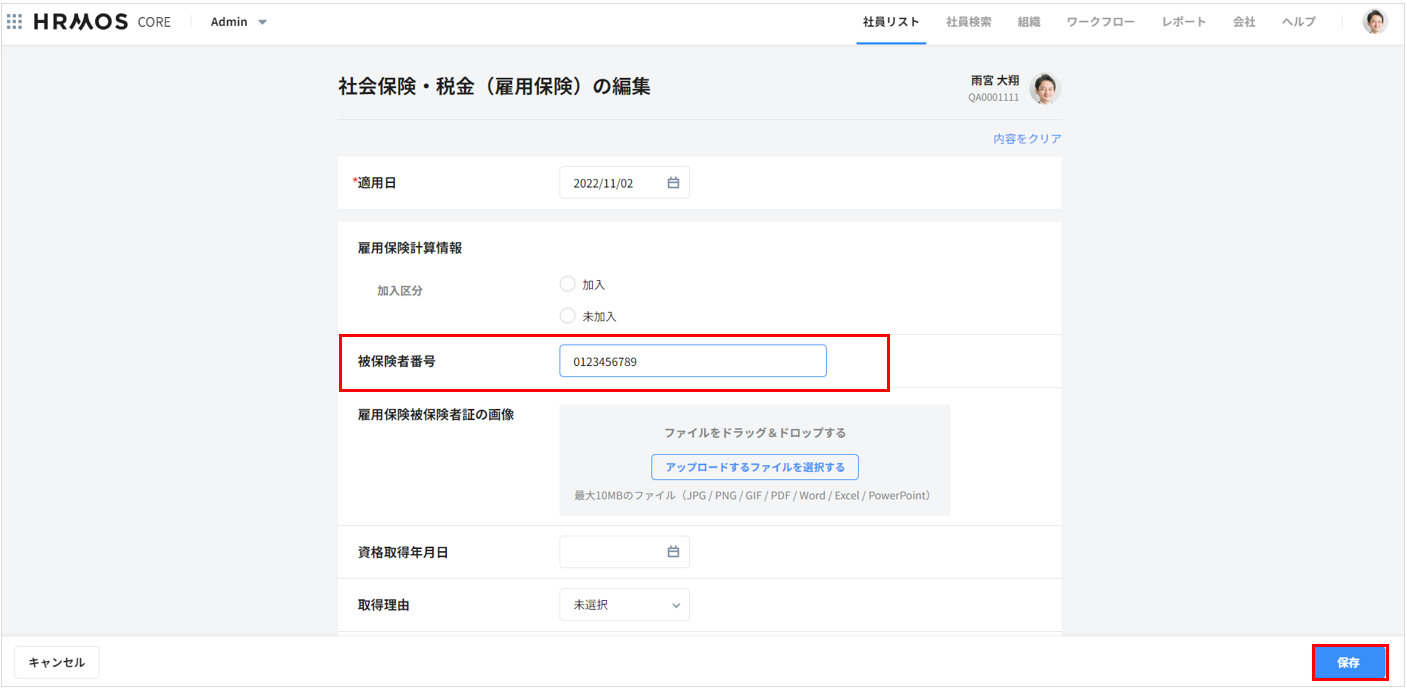
Task: Open calendar icon for 資格取得年月日 field
Action: coord(673,552)
